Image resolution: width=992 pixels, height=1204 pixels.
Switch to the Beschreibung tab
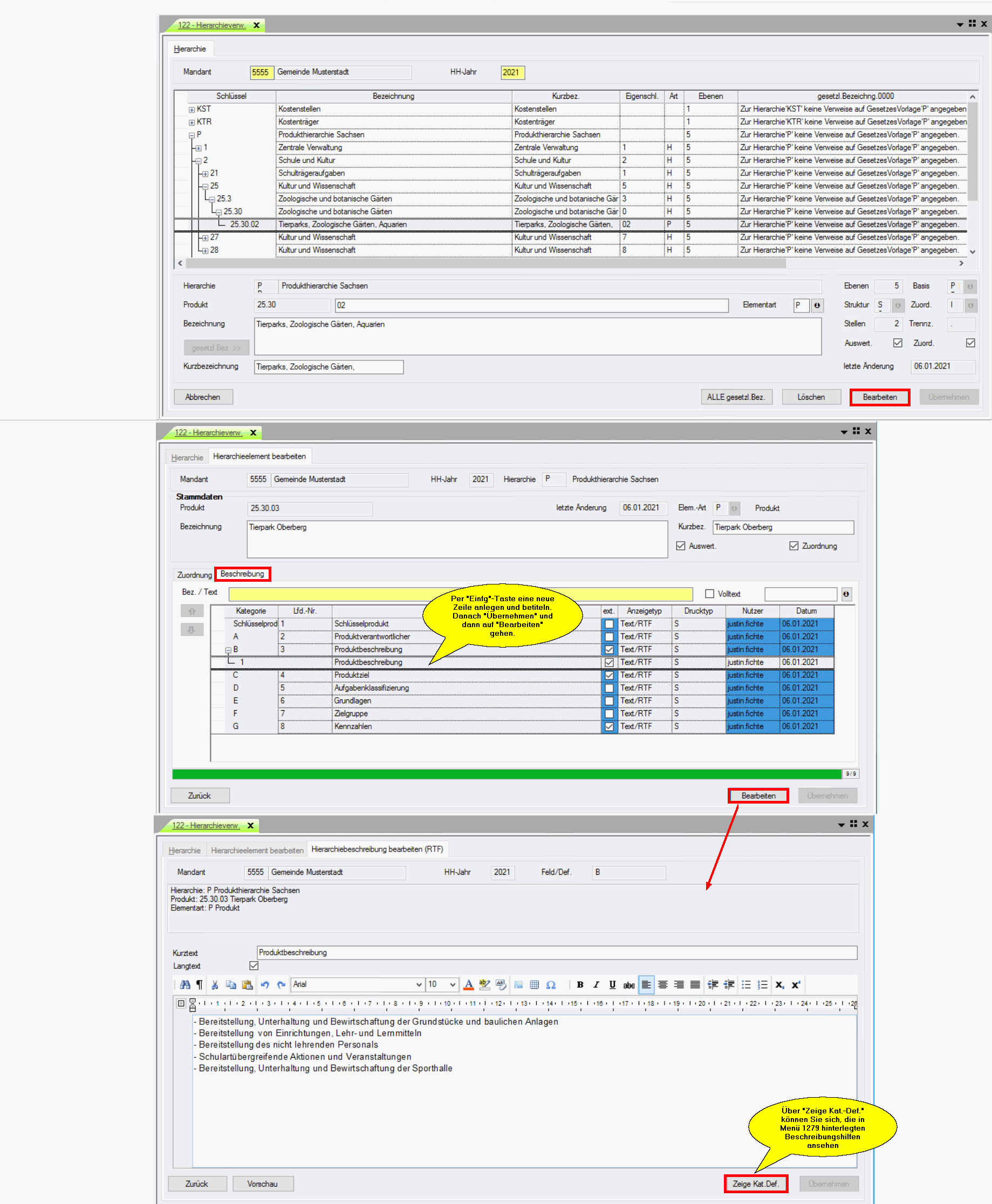242,574
